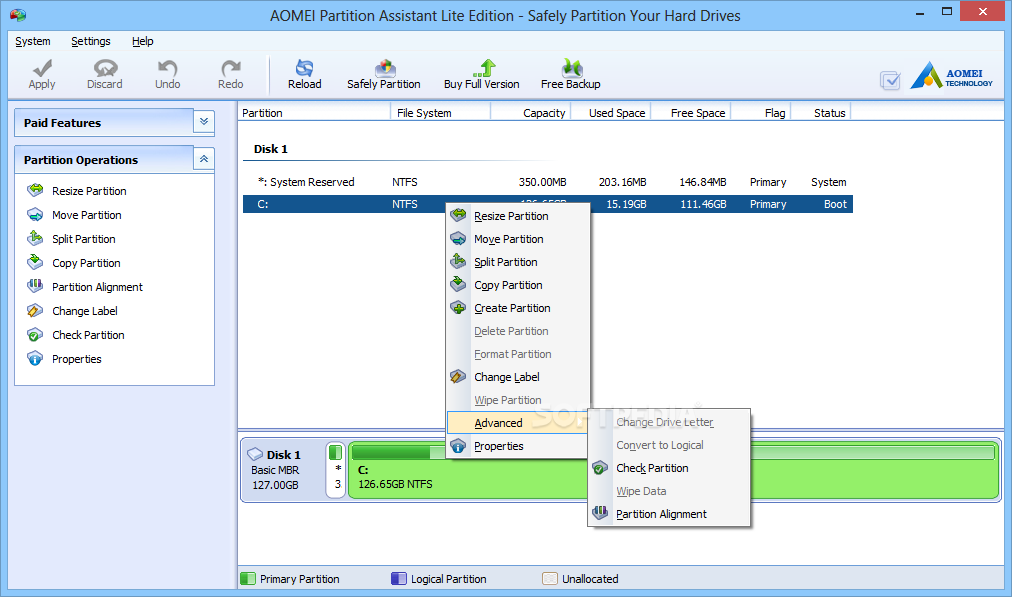
Task: Expand the Paid Features panel
Action: click(204, 121)
